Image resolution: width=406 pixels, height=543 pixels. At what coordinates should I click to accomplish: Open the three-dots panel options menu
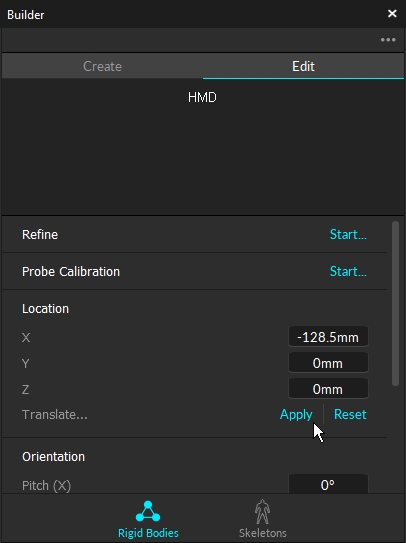coord(388,40)
